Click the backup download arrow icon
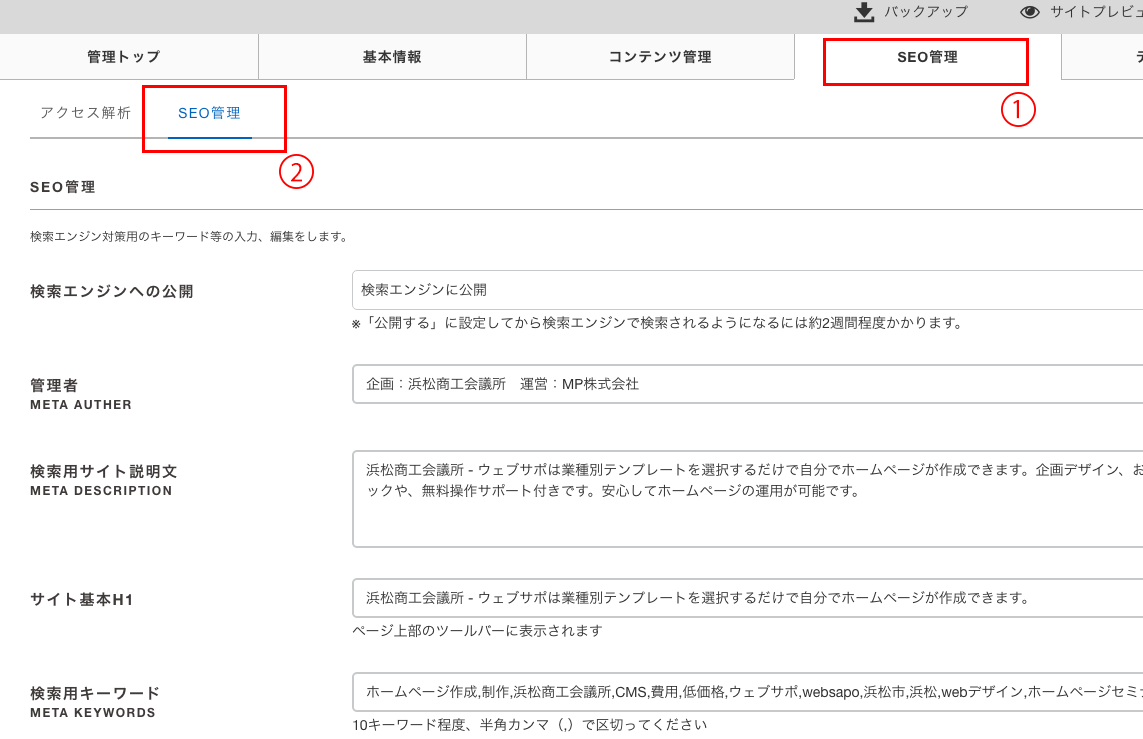1143x739 pixels. pos(864,12)
